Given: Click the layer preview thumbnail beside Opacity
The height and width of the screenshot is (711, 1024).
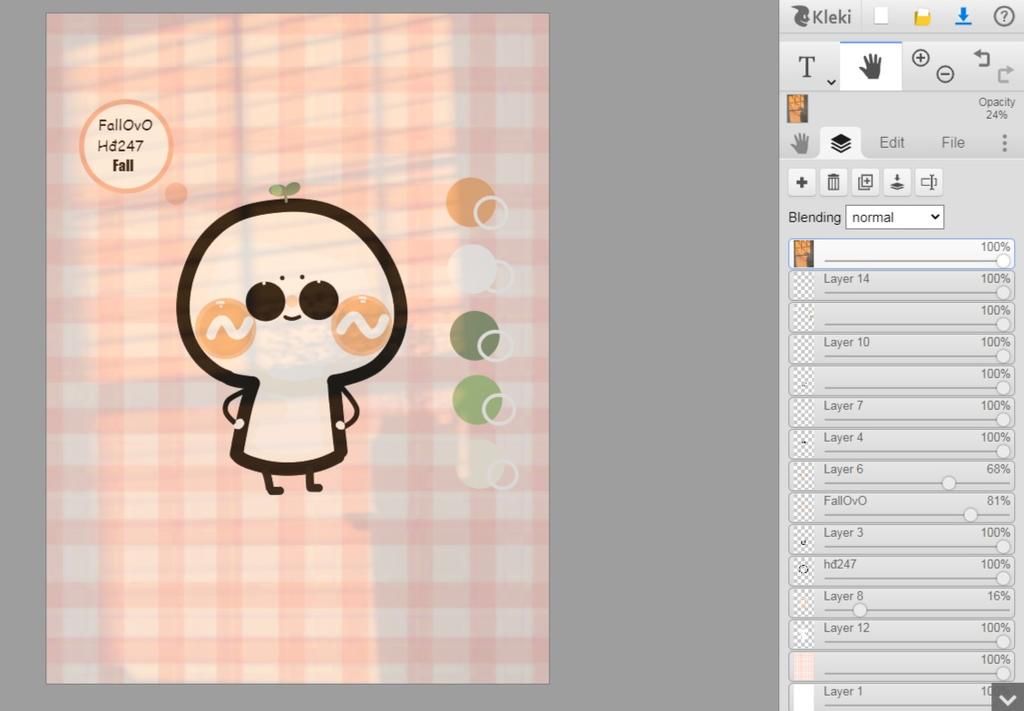Looking at the screenshot, I should pos(797,108).
